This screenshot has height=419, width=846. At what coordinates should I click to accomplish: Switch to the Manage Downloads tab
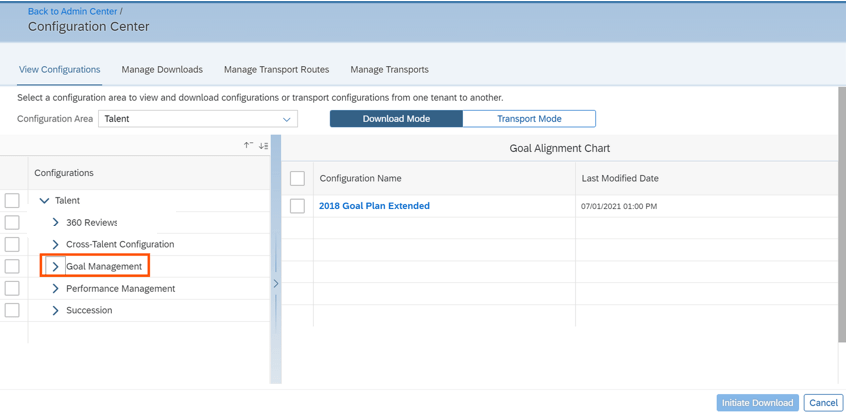point(162,70)
